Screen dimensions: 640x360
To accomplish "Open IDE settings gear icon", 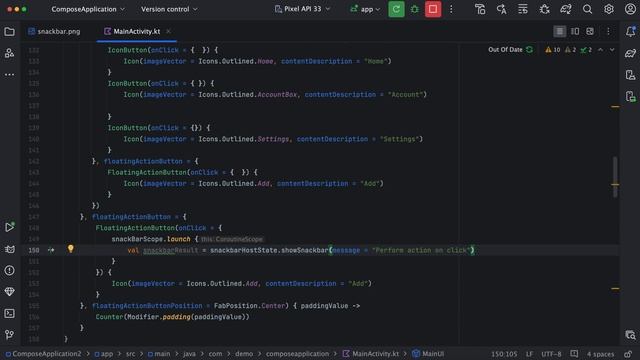I will [x=609, y=9].
